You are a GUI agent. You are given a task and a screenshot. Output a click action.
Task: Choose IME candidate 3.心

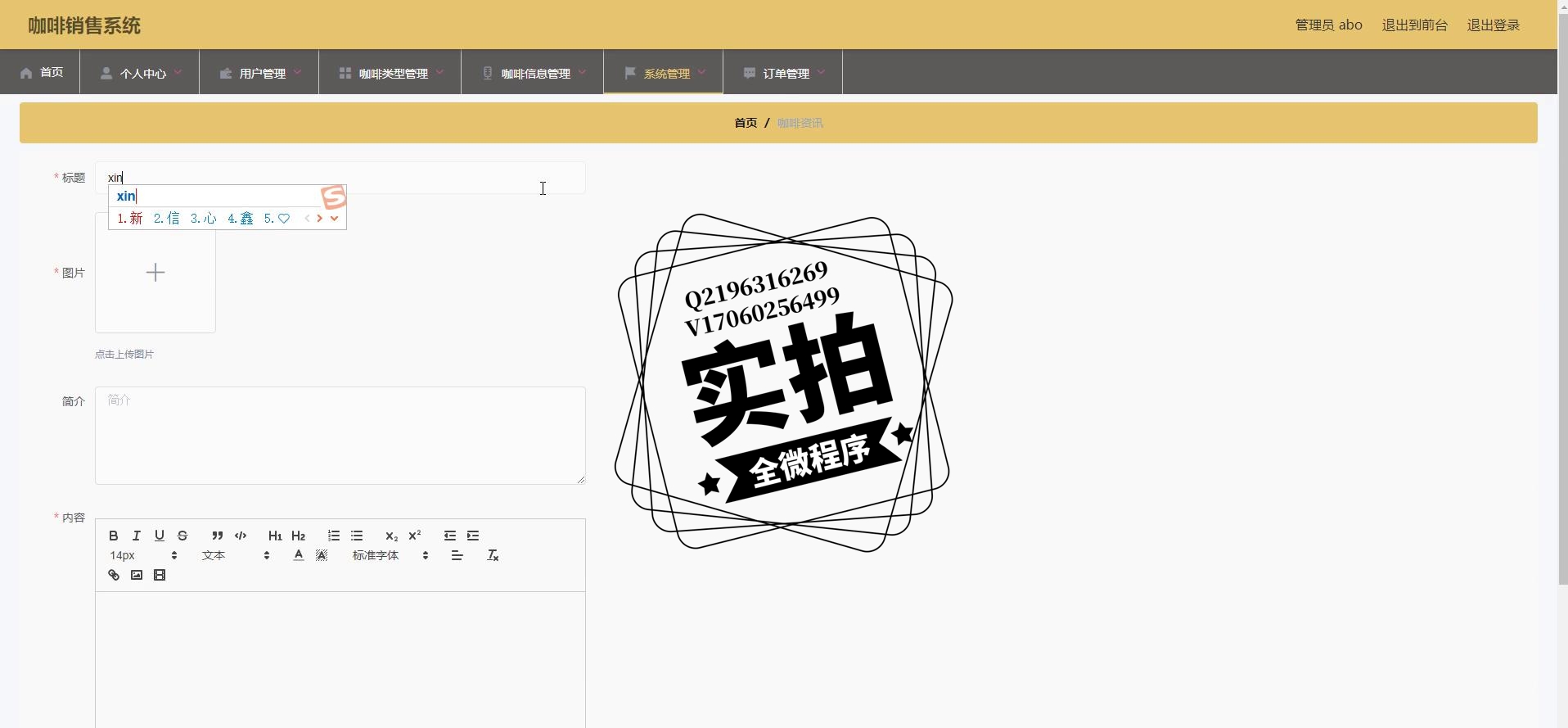(203, 219)
